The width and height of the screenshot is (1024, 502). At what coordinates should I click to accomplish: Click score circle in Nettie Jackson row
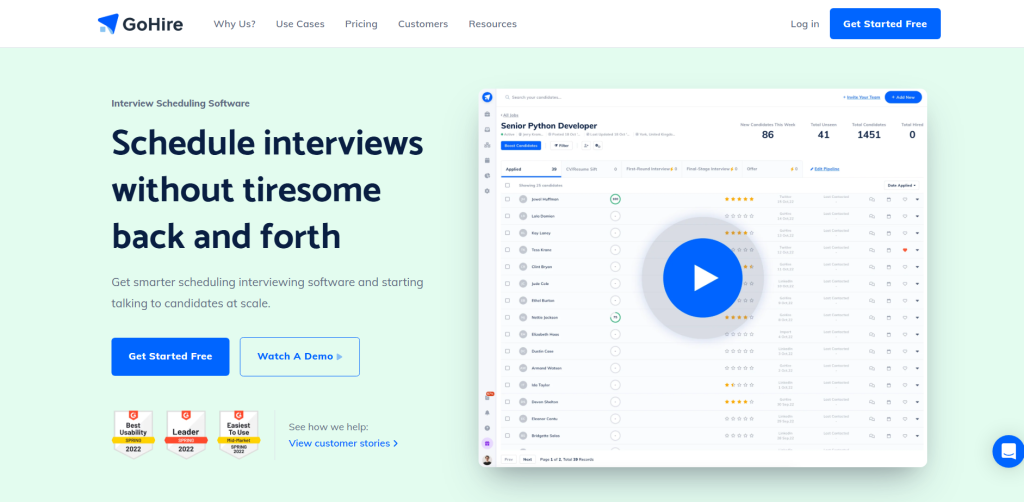(x=615, y=317)
